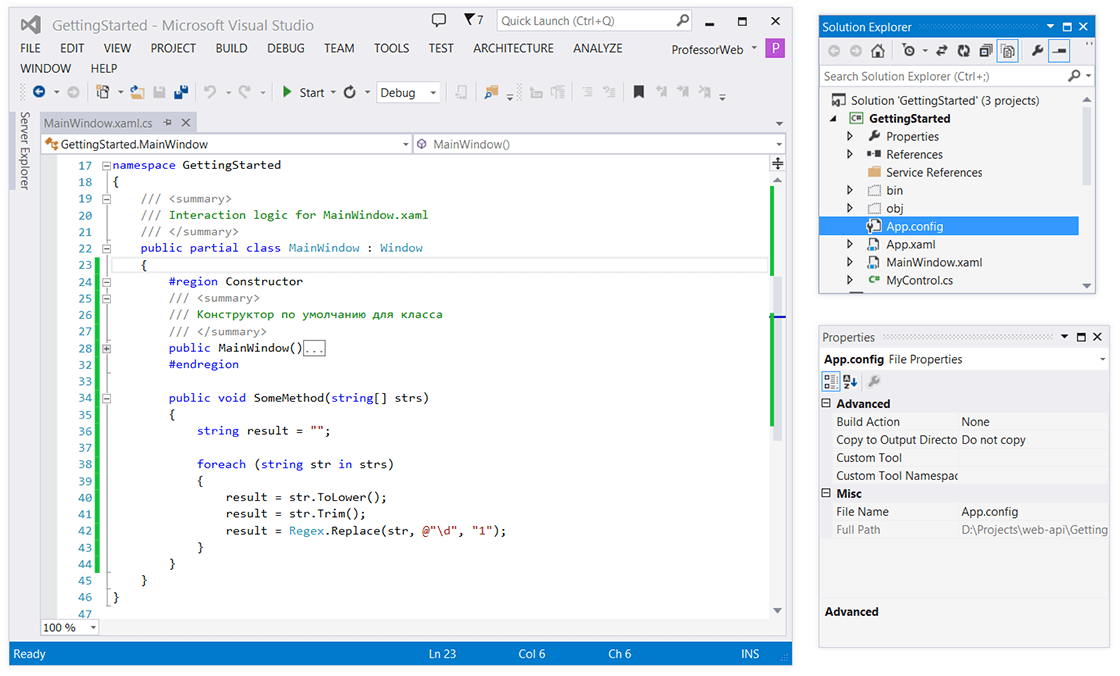Click Sync with Active Document icon
Viewport: 1120px width, 676px height.
941,51
